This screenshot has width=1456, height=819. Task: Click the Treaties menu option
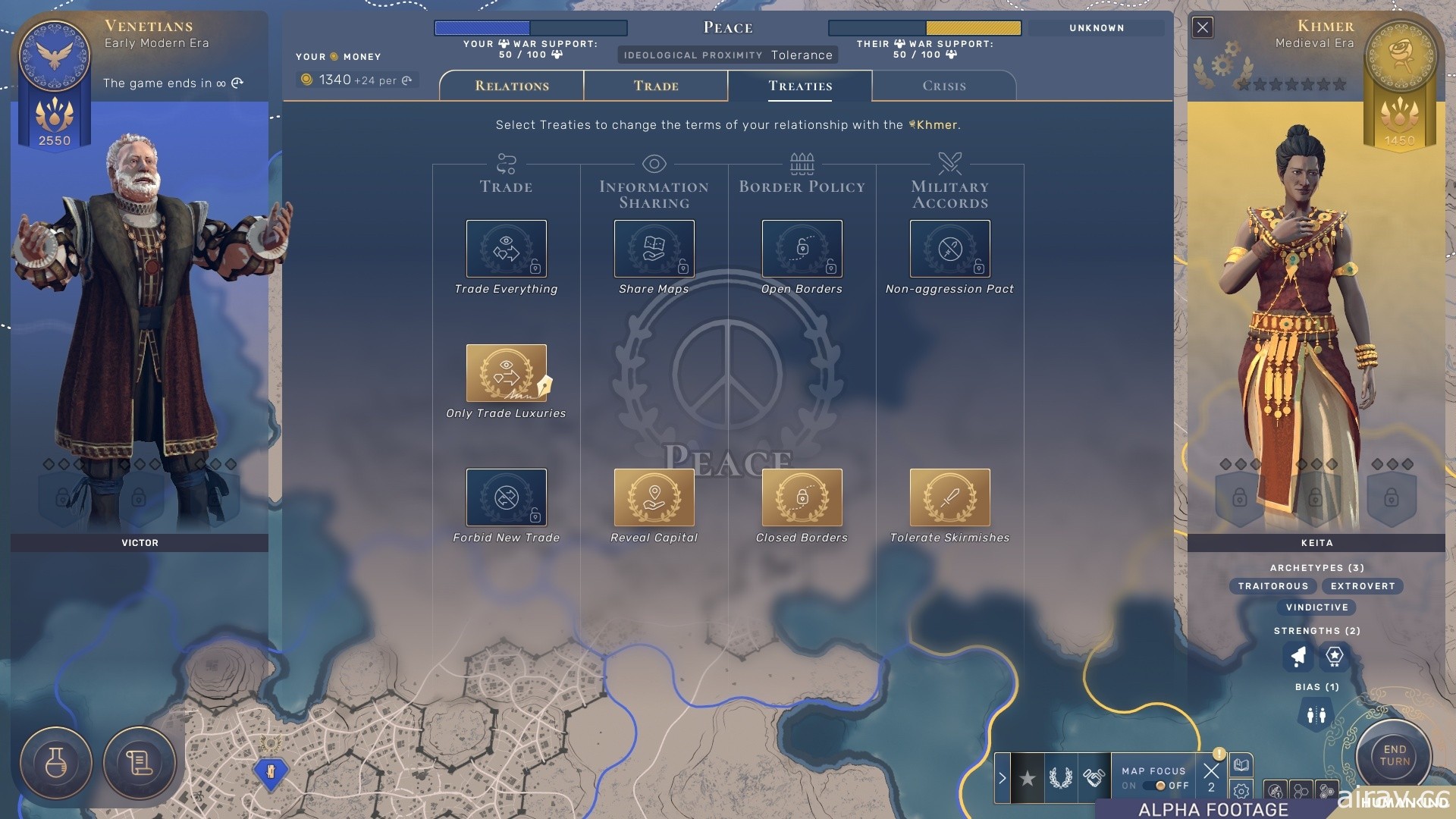[x=800, y=86]
